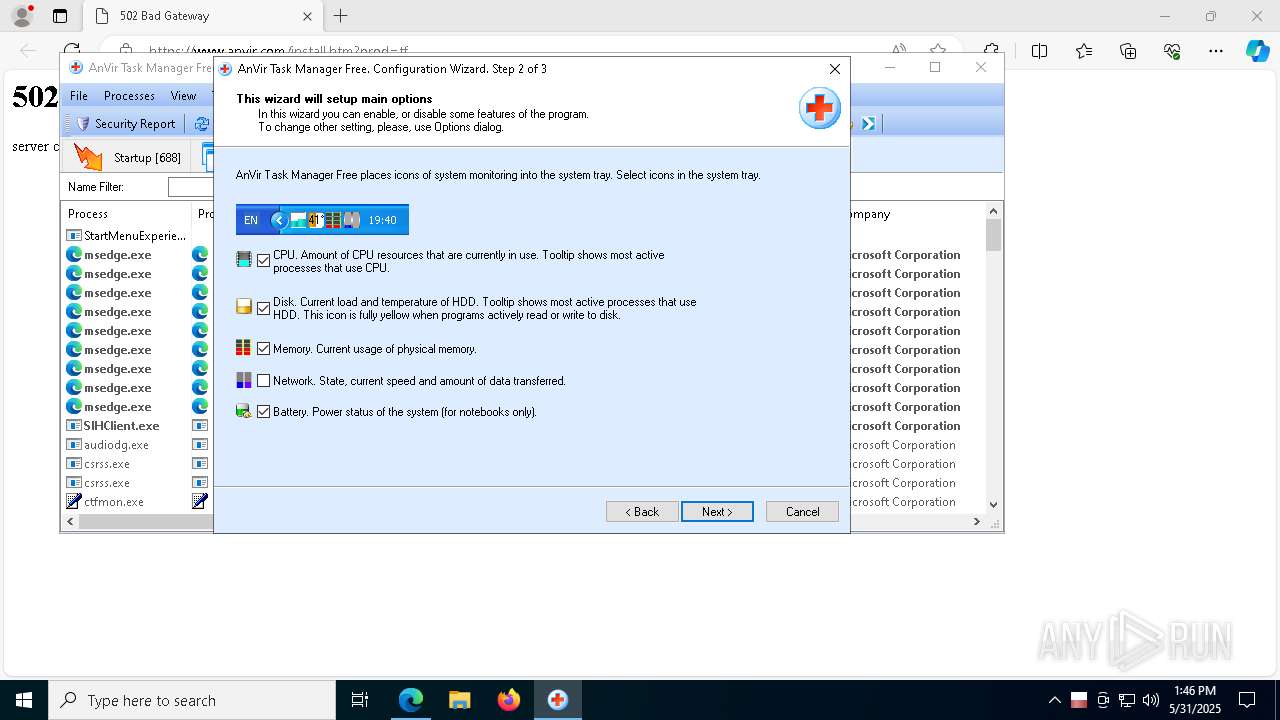The image size is (1280, 720).
Task: Click AnVir Task Manager taskbar icon
Action: (x=558, y=700)
